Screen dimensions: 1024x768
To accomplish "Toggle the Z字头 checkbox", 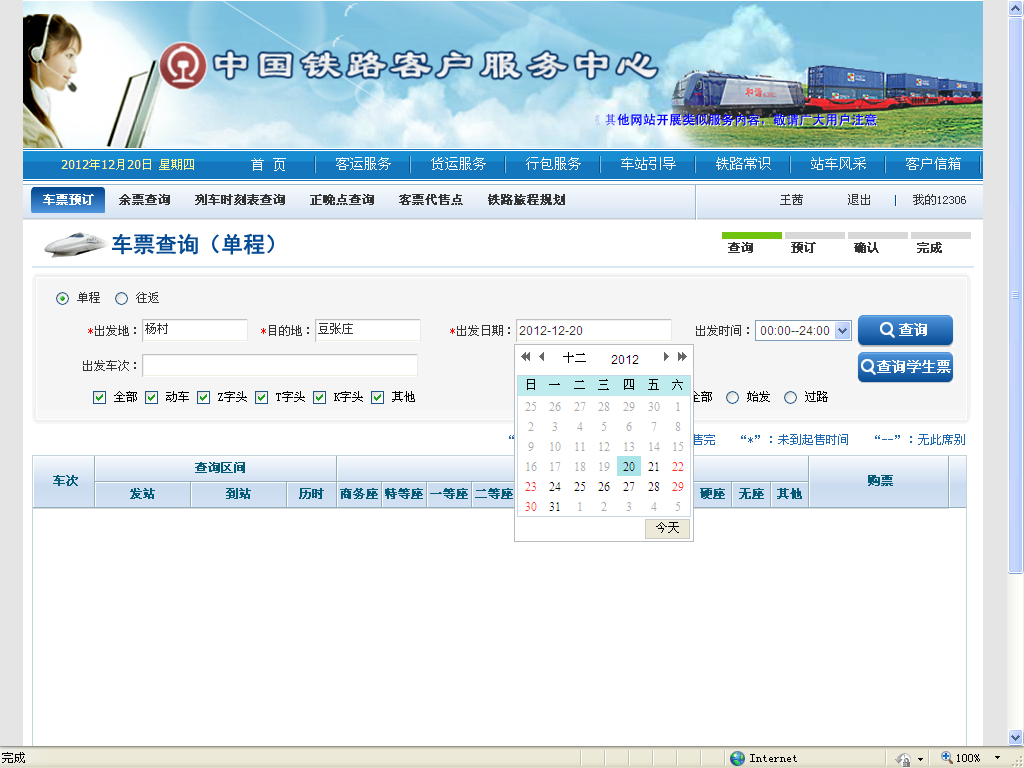I will [204, 398].
